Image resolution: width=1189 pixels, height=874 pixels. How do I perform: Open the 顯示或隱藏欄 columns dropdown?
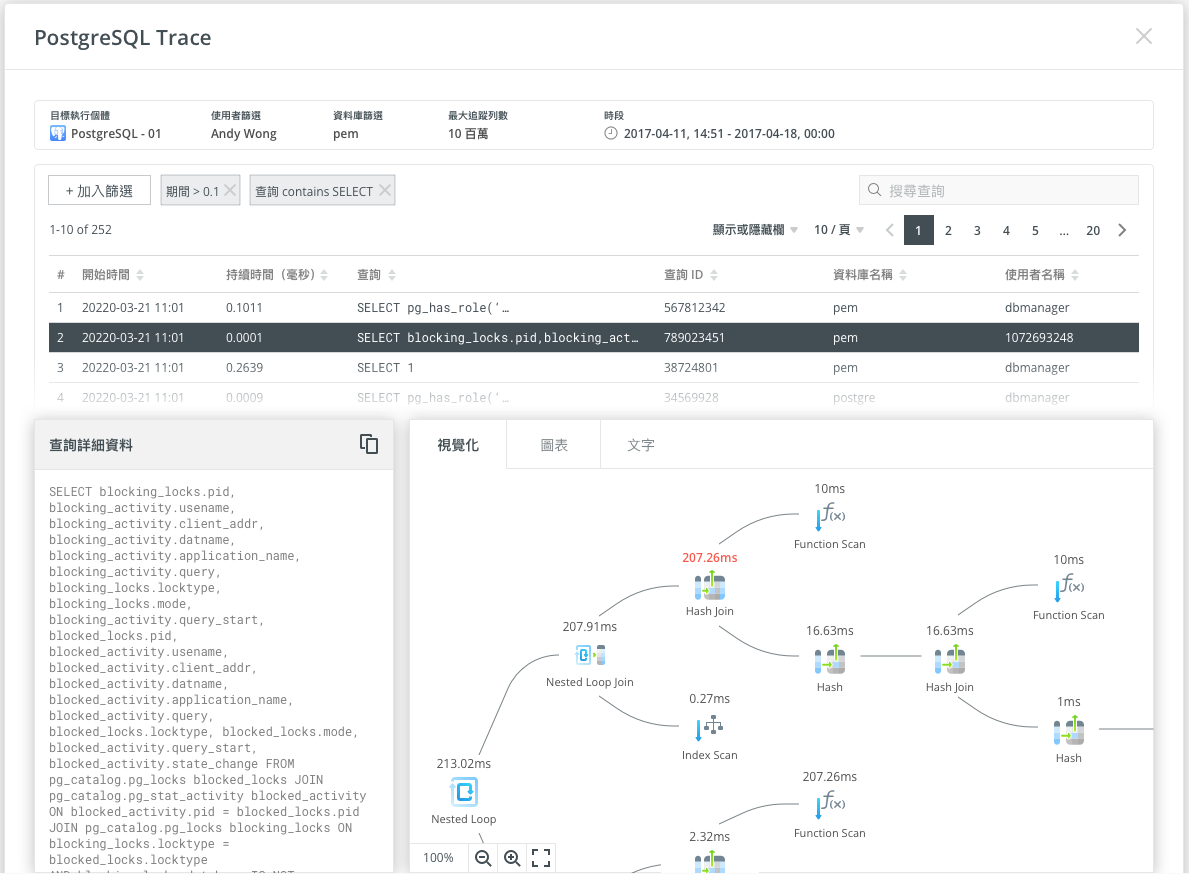755,229
